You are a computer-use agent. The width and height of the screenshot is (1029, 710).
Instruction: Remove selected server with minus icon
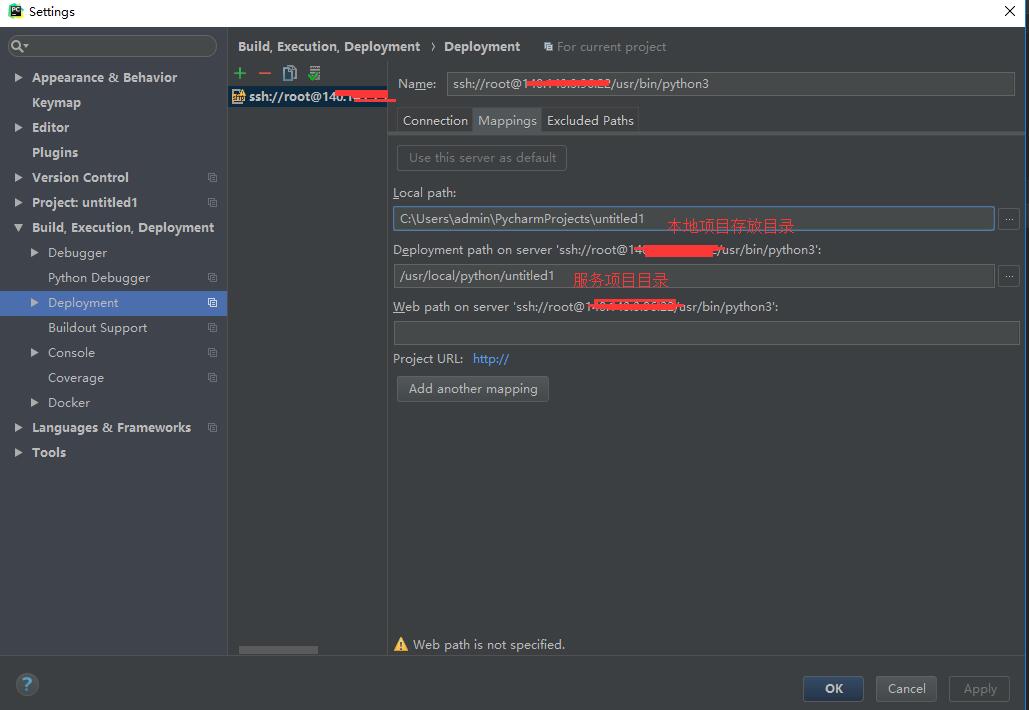pos(264,73)
